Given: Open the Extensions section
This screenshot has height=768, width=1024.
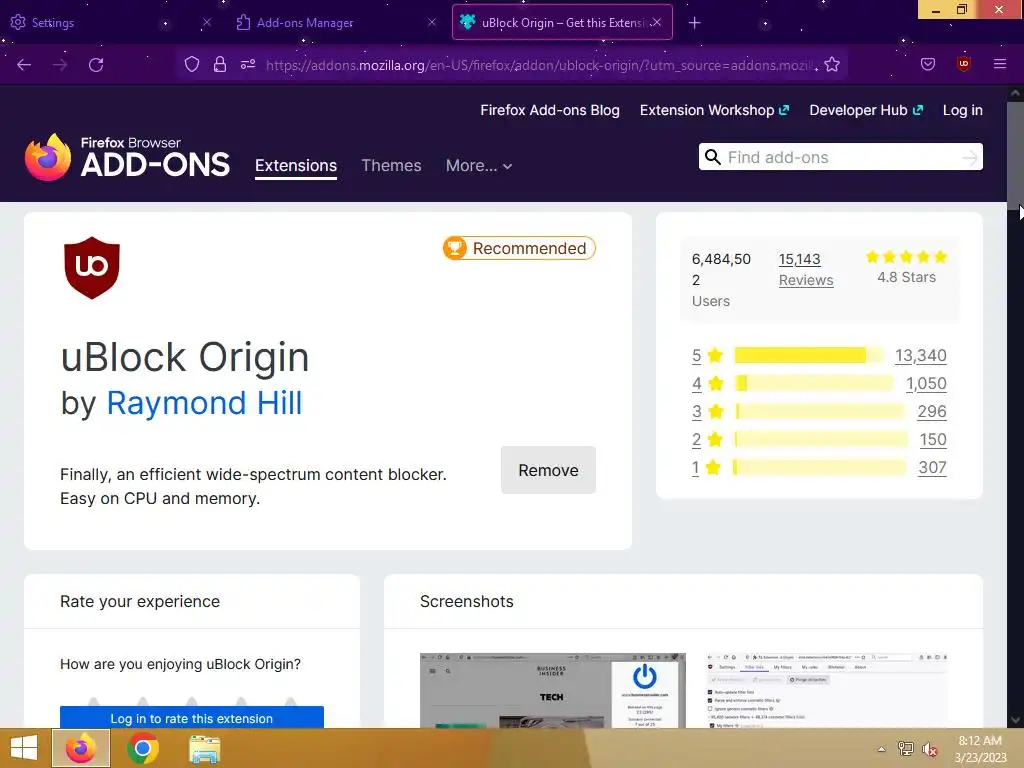Looking at the screenshot, I should (296, 165).
